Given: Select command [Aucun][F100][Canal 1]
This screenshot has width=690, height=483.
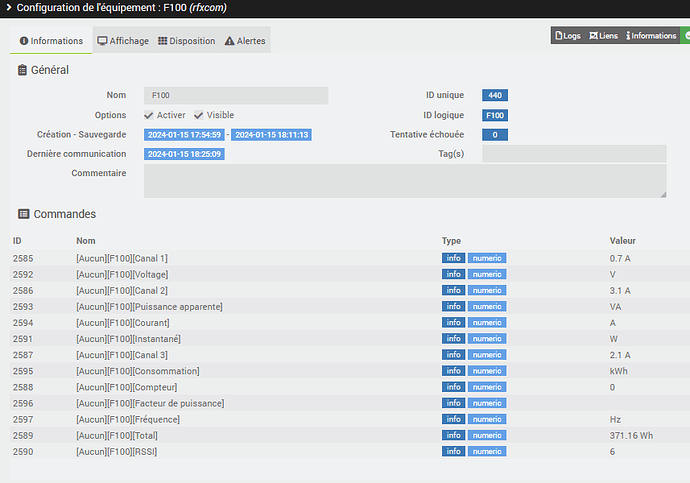Looking at the screenshot, I should coord(122,258).
